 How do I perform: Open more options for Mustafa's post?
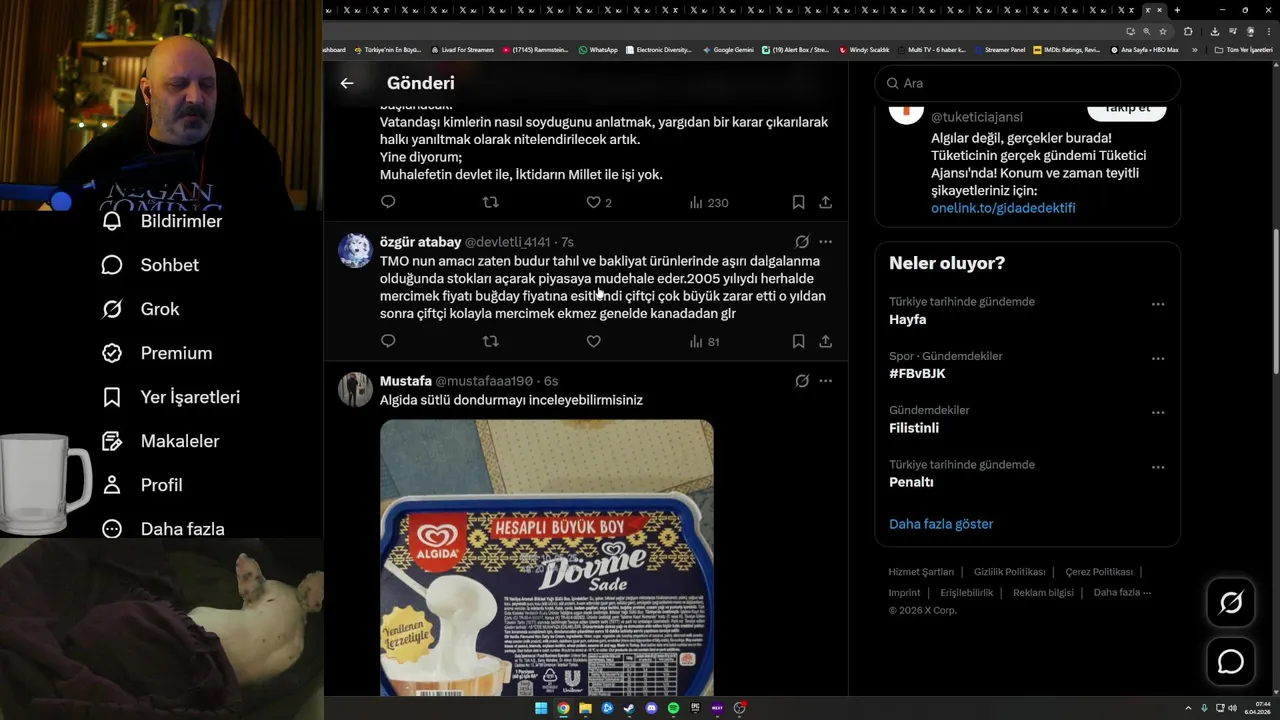[825, 381]
